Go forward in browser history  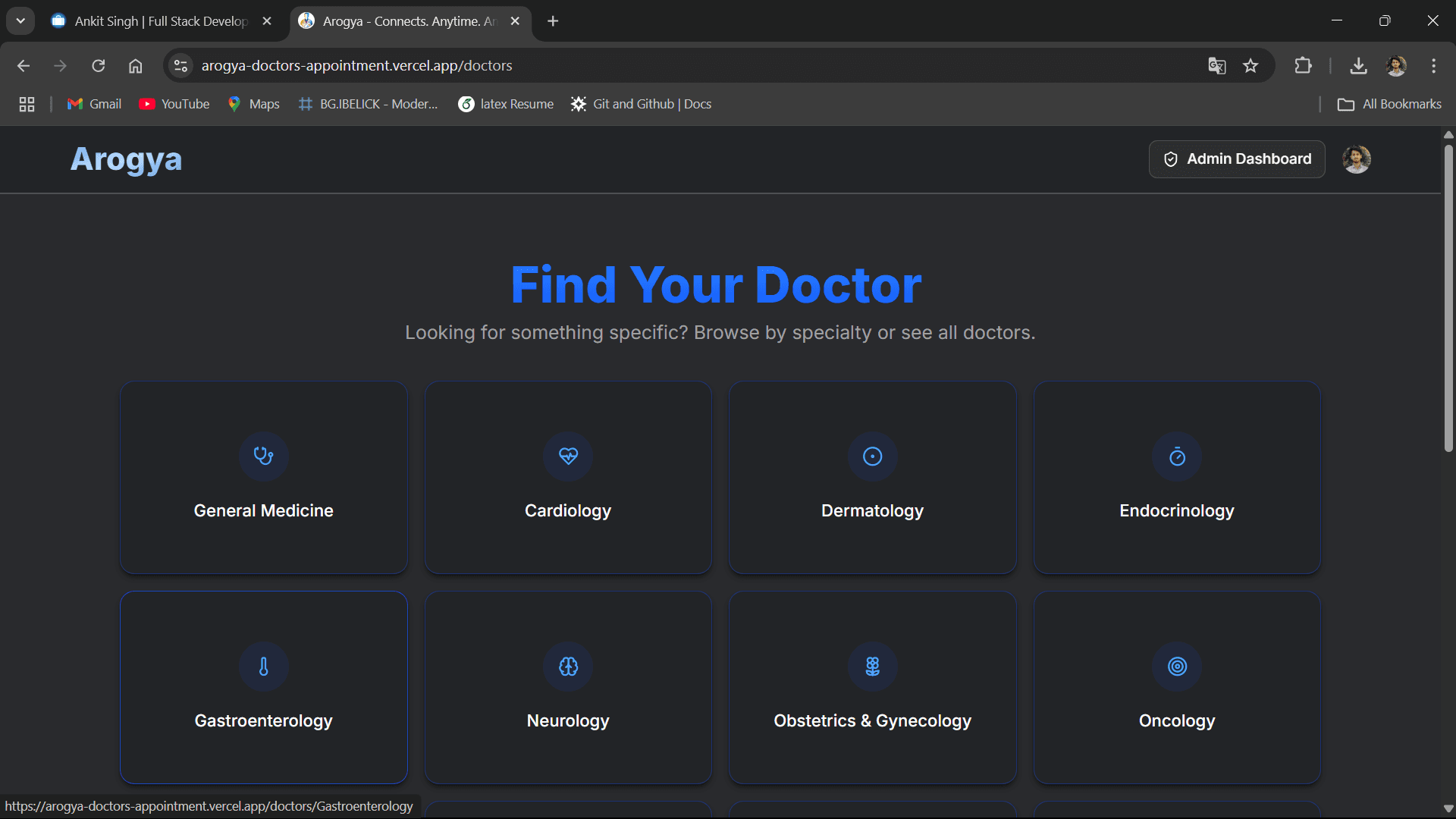[x=60, y=66]
